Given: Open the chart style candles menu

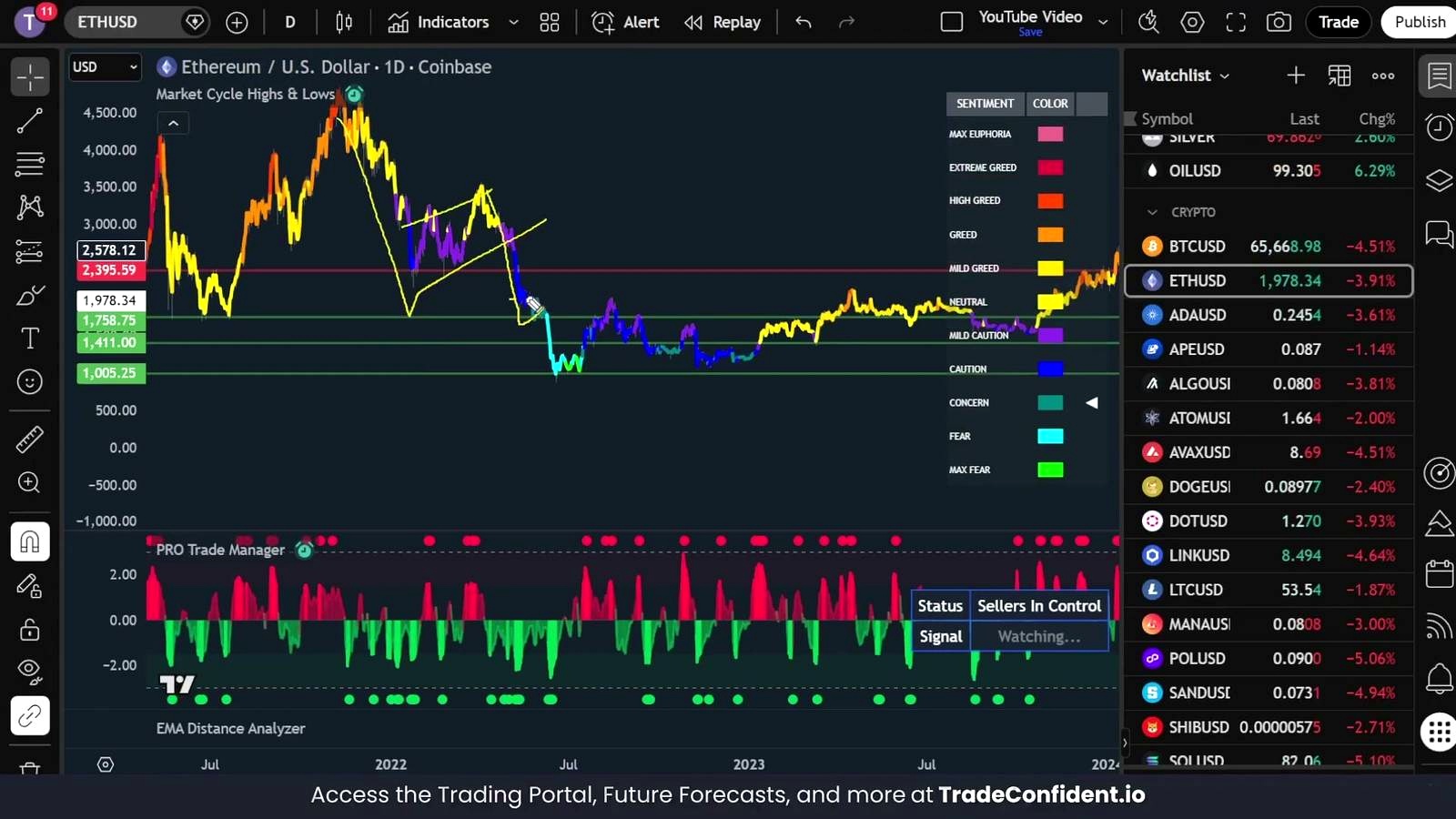Looking at the screenshot, I should click(x=344, y=22).
